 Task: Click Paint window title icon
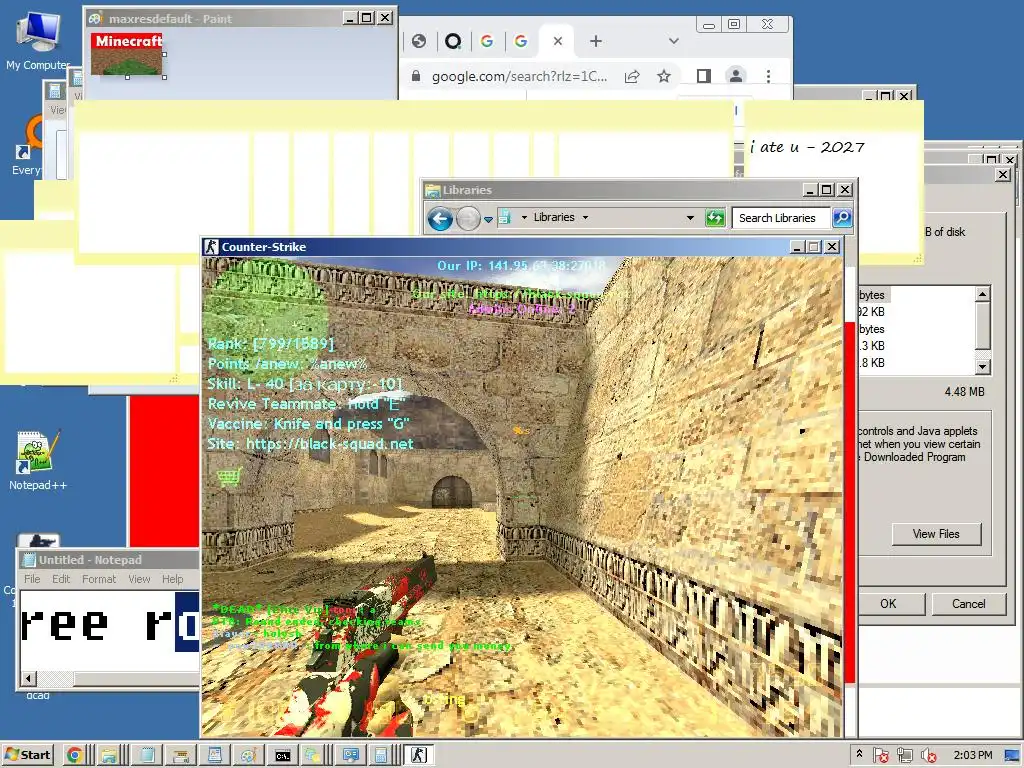(95, 18)
